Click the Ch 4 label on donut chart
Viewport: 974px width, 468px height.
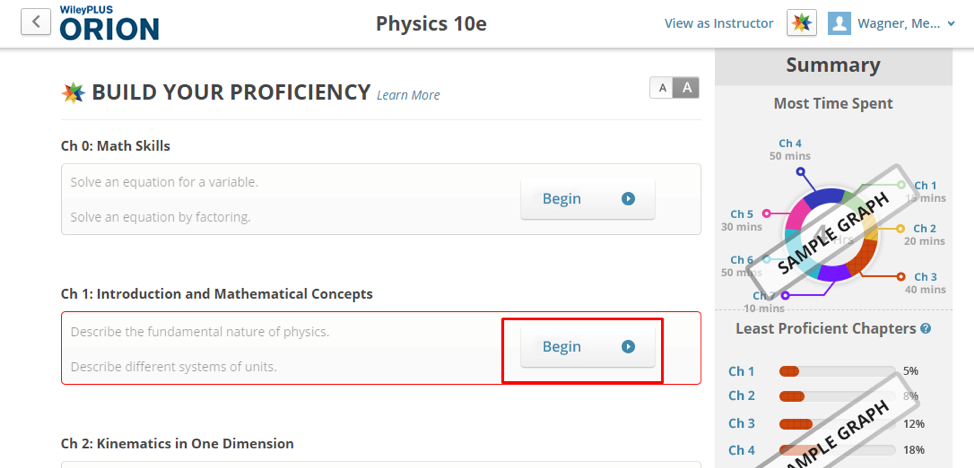coord(790,144)
